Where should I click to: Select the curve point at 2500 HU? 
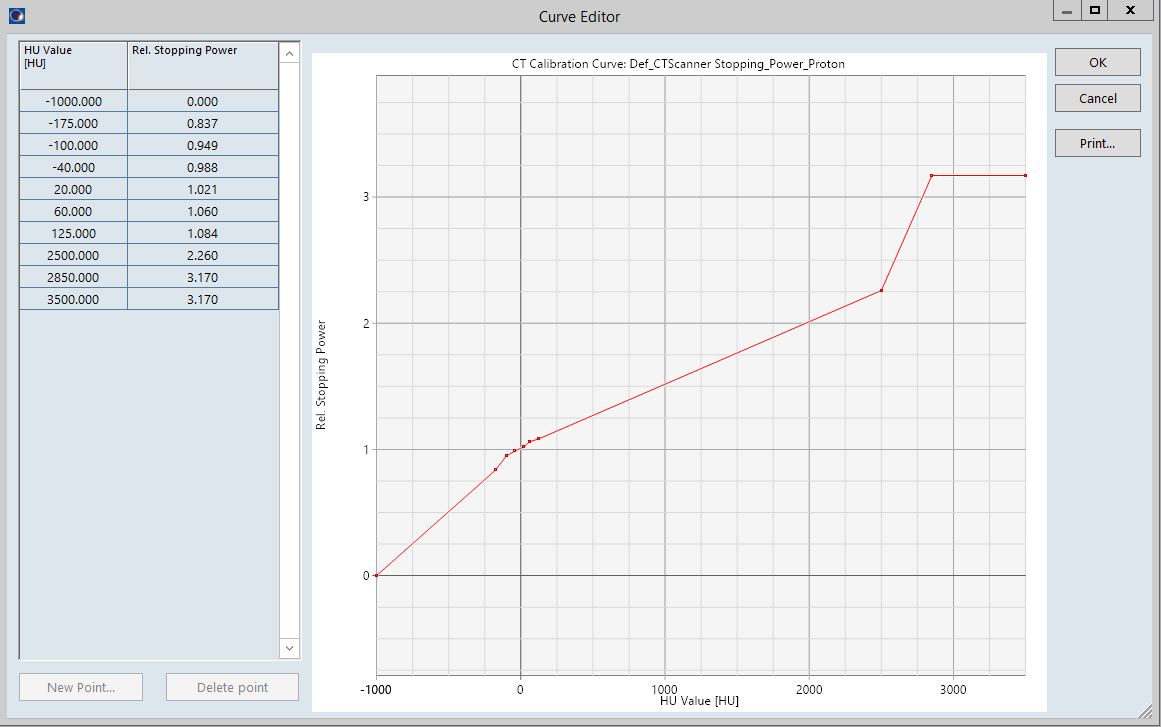coord(881,290)
